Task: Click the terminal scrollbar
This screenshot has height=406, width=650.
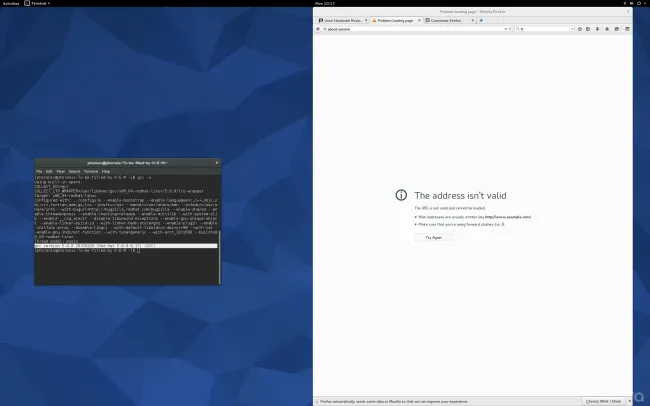Action: pos(219,257)
